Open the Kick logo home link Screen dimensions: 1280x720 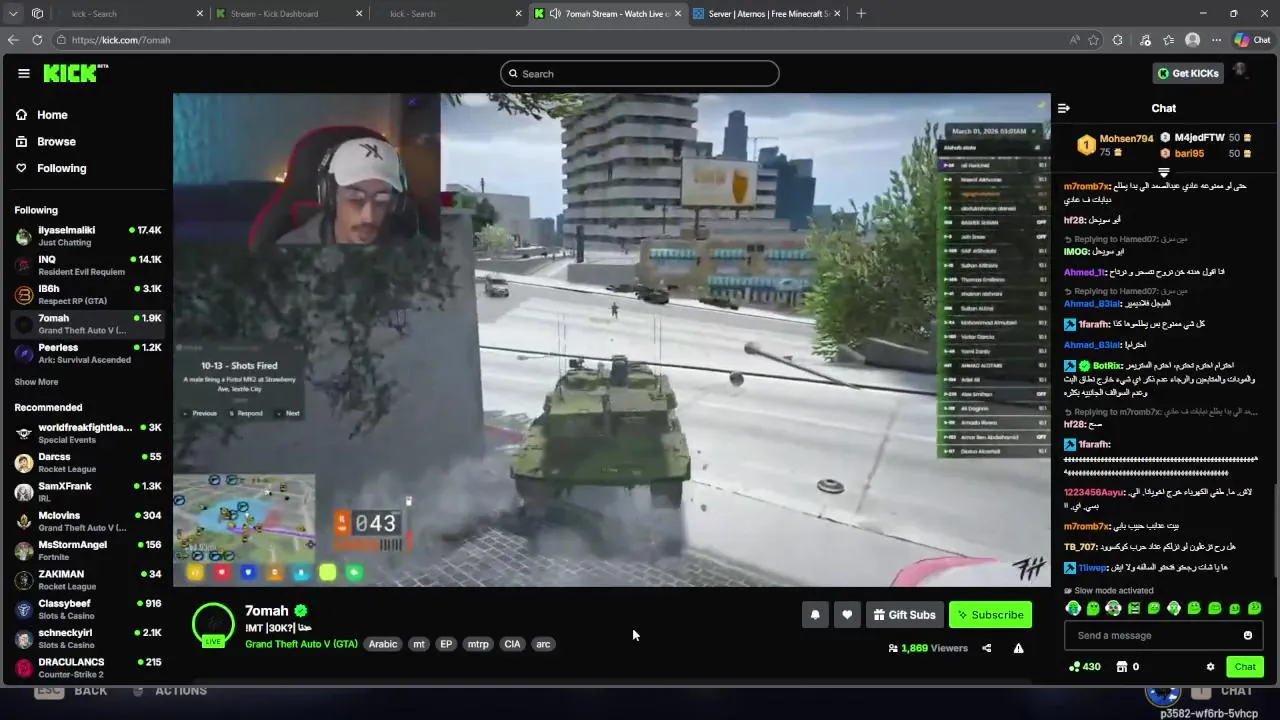coord(75,73)
